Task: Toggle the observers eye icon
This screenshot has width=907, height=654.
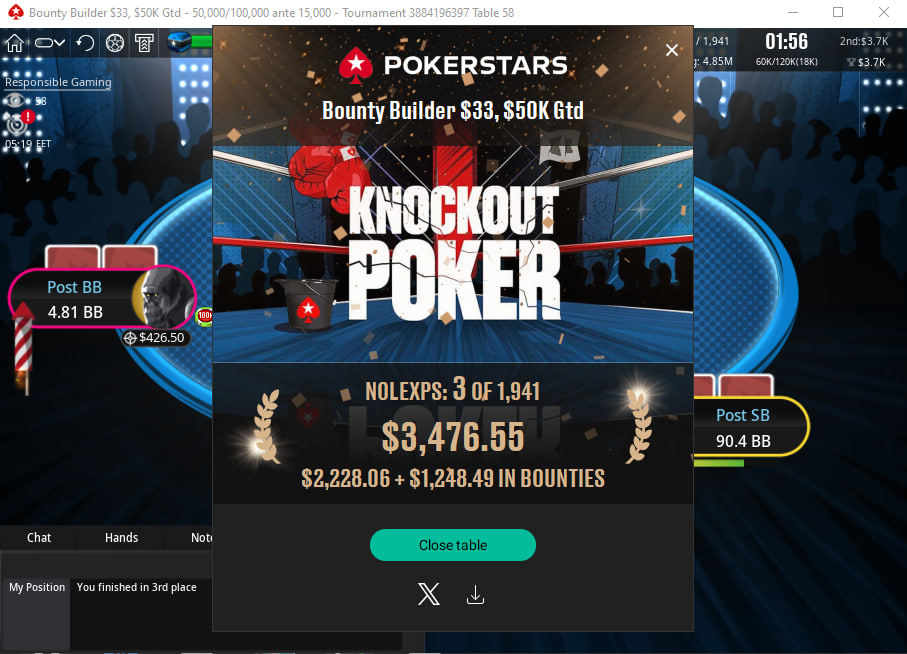Action: click(x=14, y=101)
